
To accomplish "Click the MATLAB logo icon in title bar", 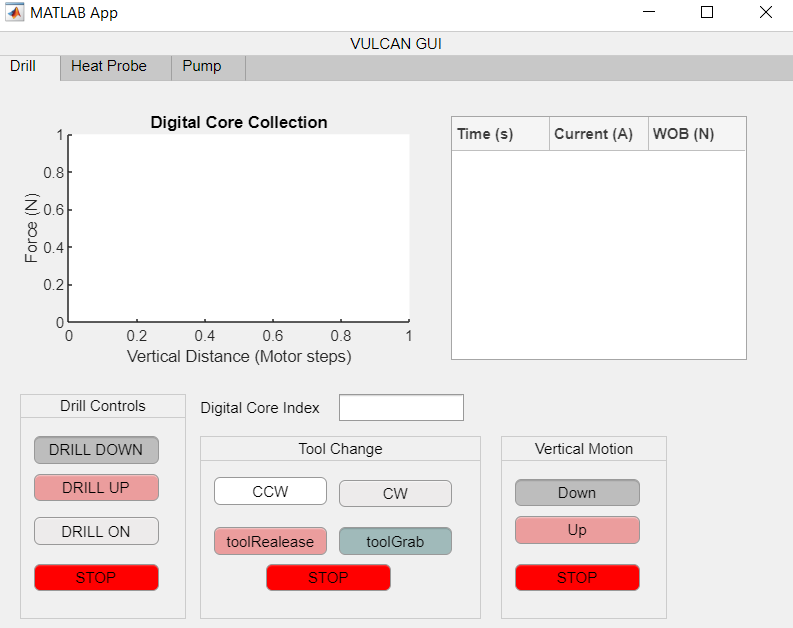I will point(16,13).
